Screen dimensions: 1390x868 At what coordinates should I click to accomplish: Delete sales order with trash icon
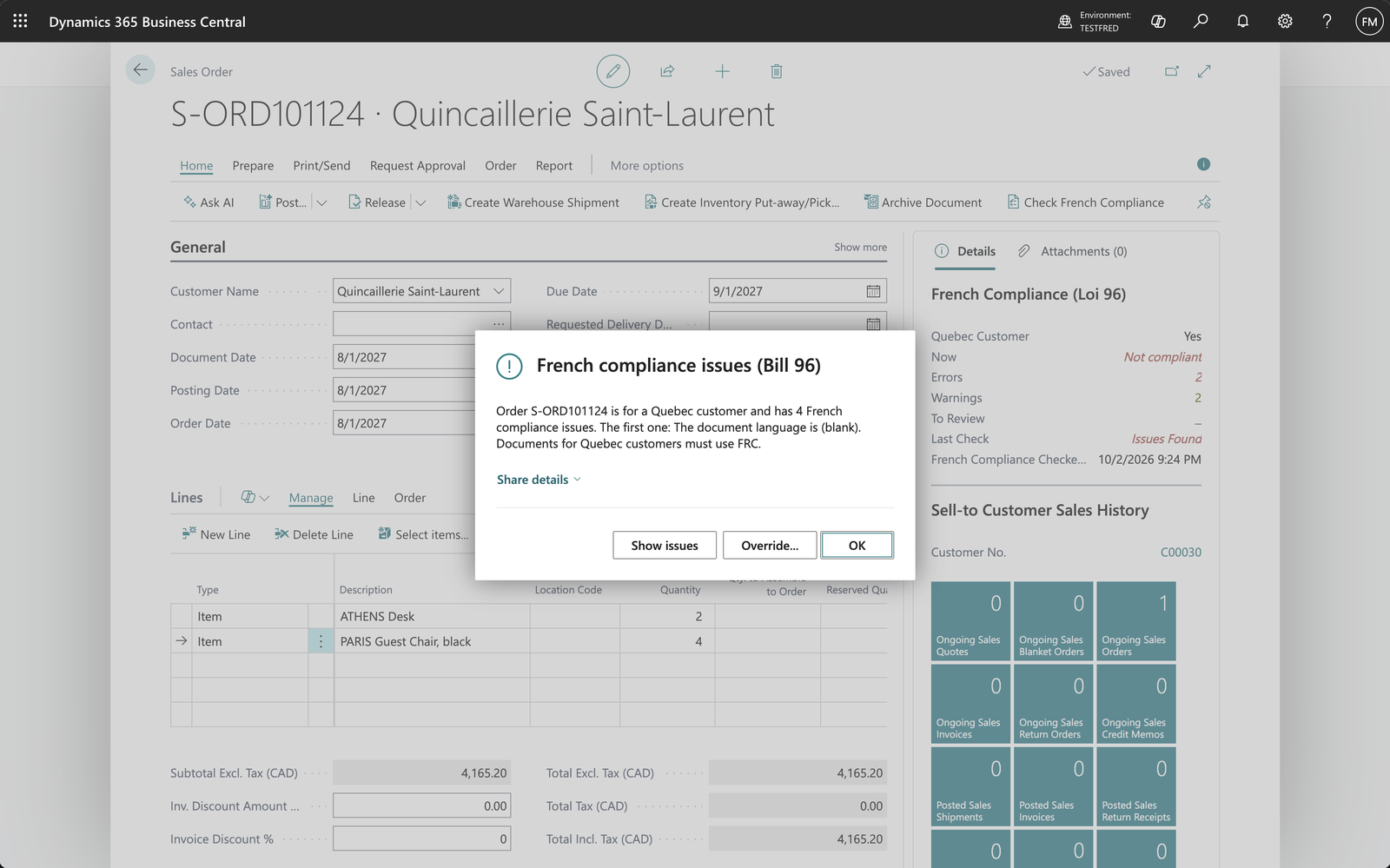777,71
